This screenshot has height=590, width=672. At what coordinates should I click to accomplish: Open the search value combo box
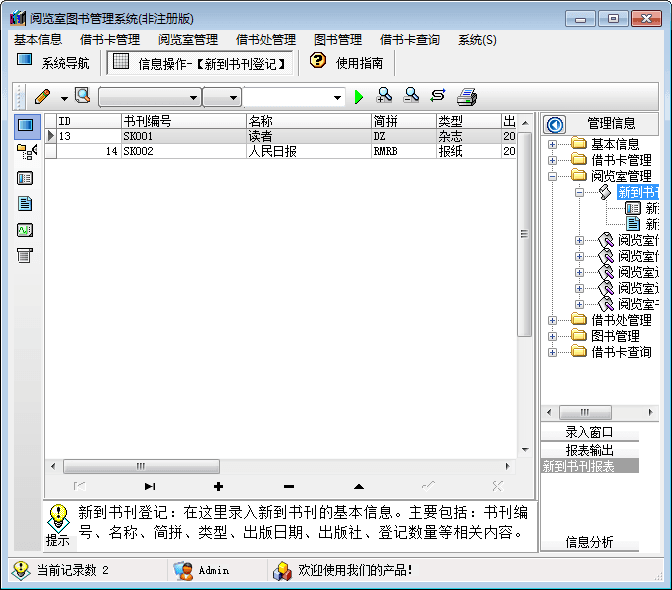pos(294,98)
